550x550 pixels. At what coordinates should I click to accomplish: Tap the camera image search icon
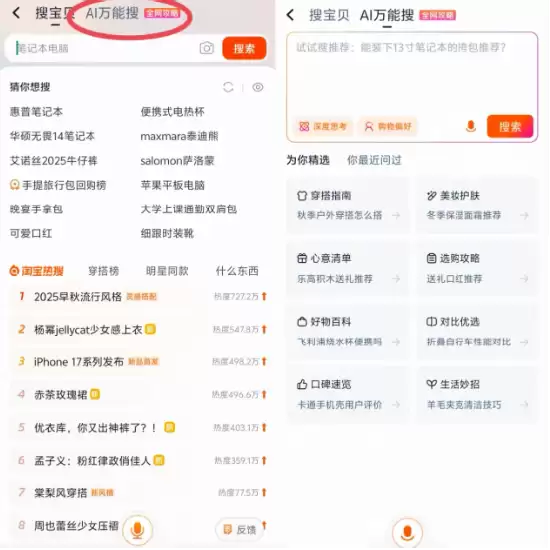click(207, 48)
